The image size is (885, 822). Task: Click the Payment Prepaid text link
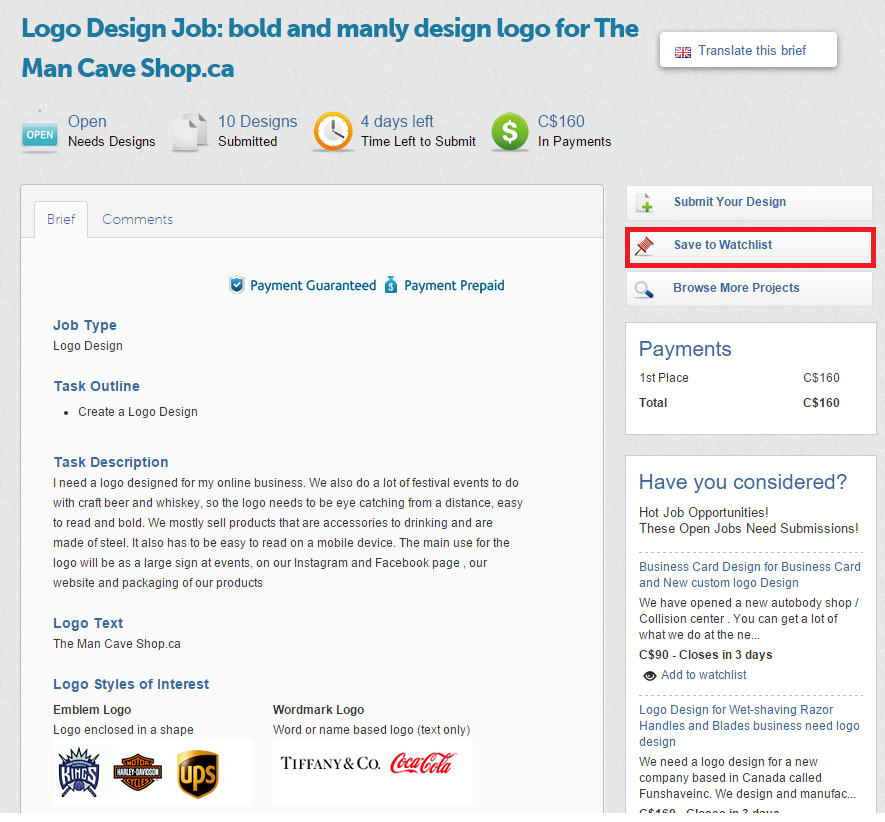click(x=454, y=285)
